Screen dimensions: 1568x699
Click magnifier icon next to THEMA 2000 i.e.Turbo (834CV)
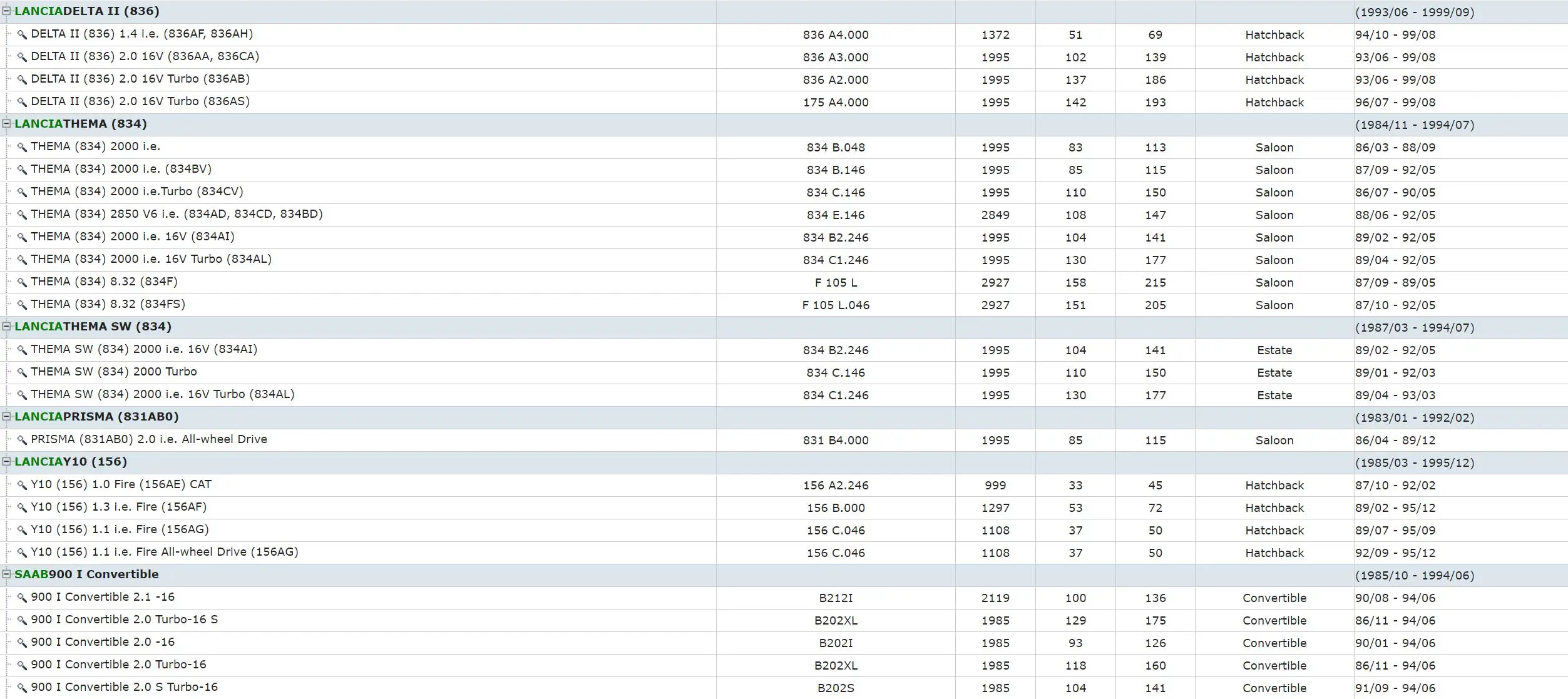22,193
